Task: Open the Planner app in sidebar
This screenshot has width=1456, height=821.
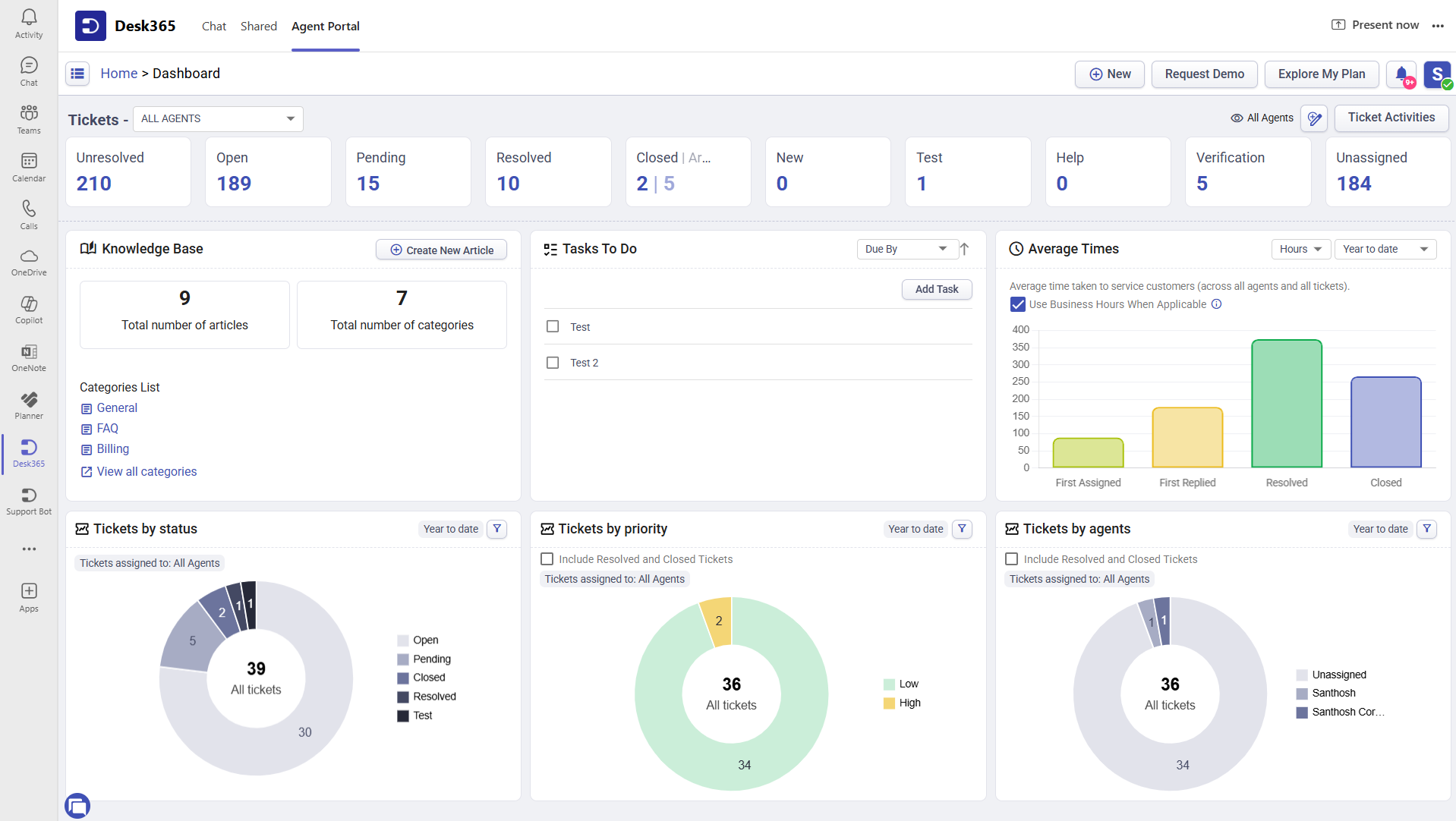Action: 28,404
